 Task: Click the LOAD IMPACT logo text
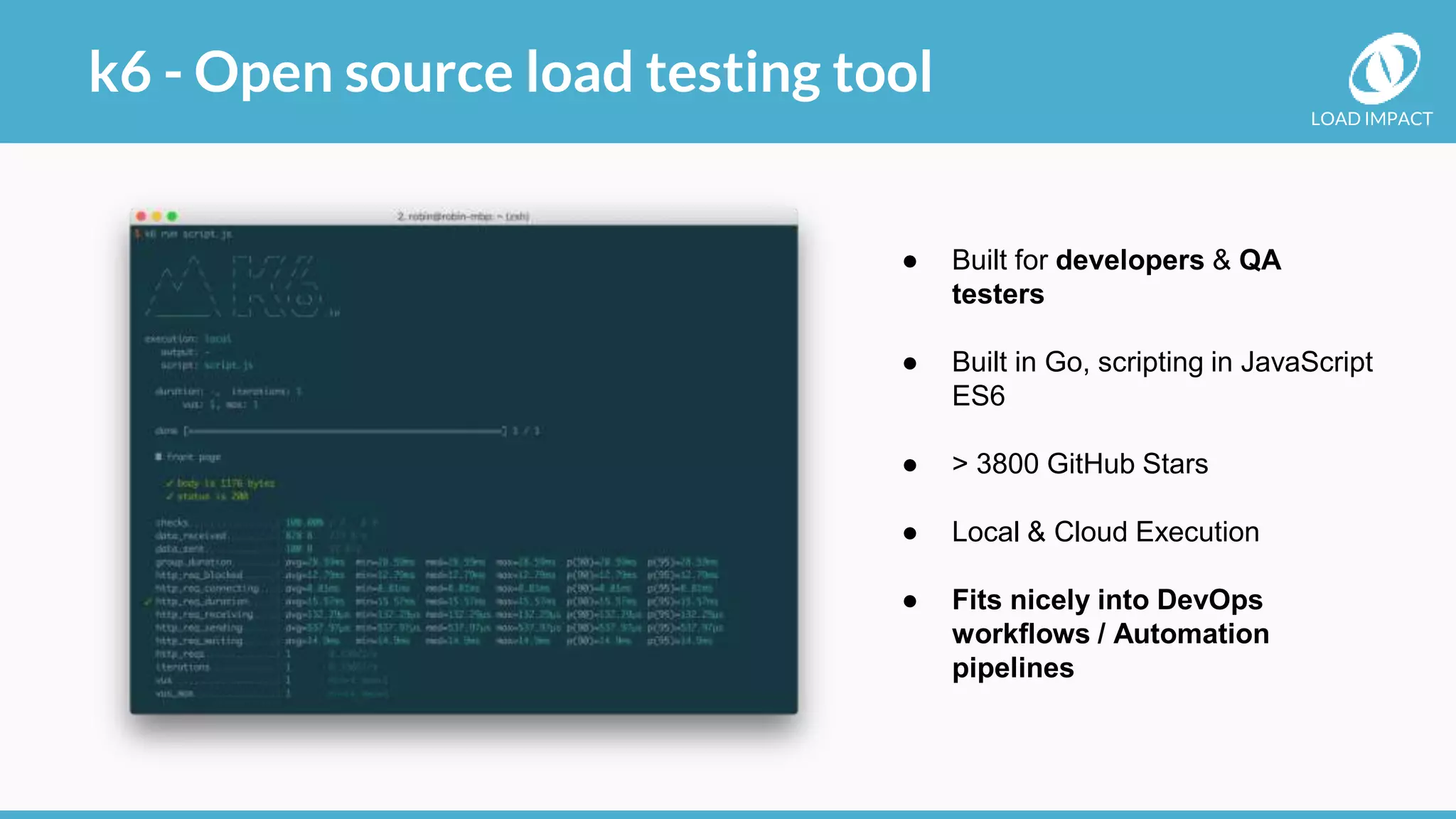click(1371, 119)
